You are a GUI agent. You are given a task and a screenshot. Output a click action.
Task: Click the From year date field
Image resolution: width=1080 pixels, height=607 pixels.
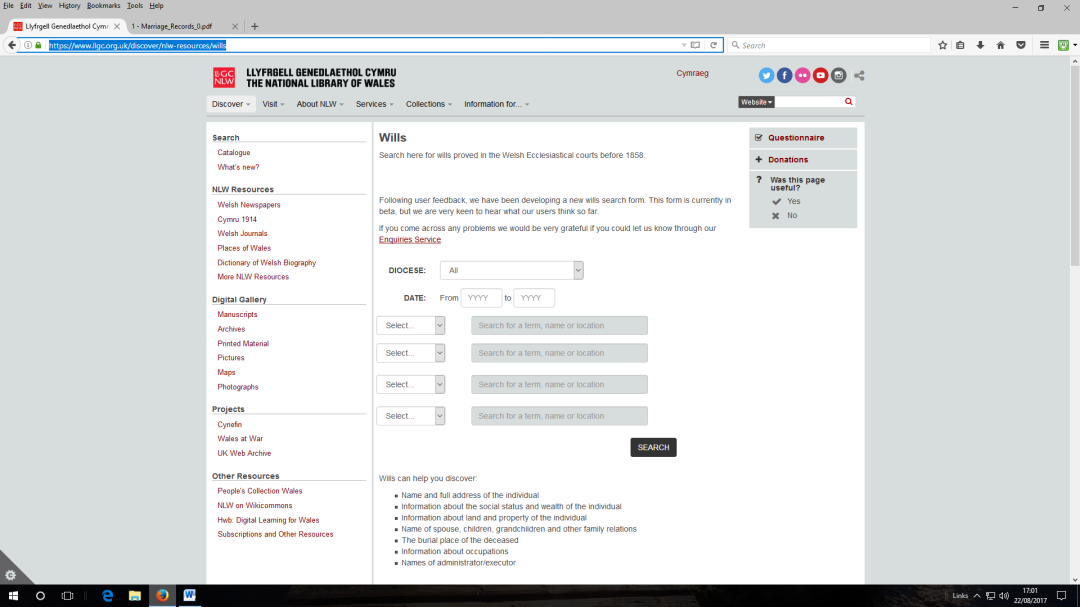(480, 298)
